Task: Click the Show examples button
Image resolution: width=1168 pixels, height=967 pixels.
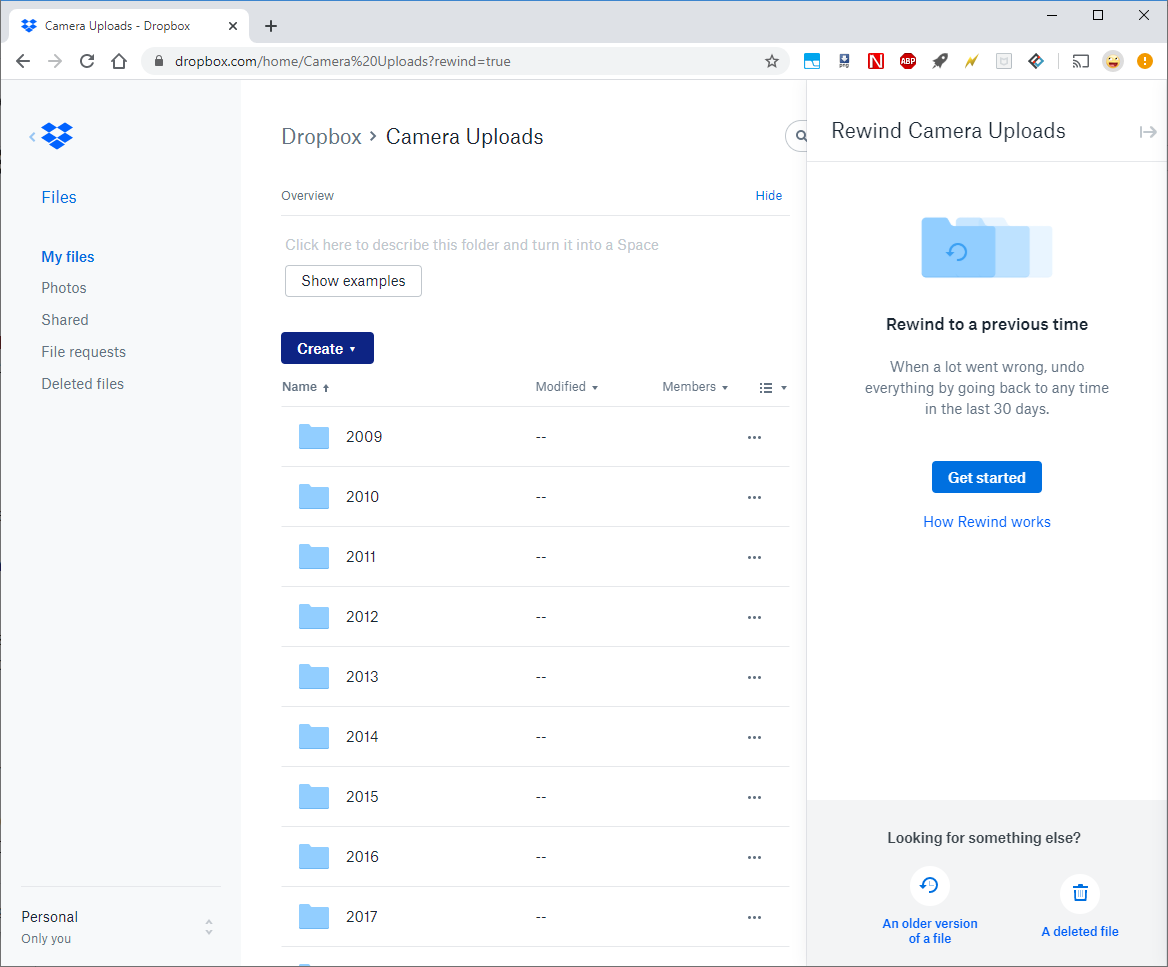Action: pyautogui.click(x=353, y=281)
